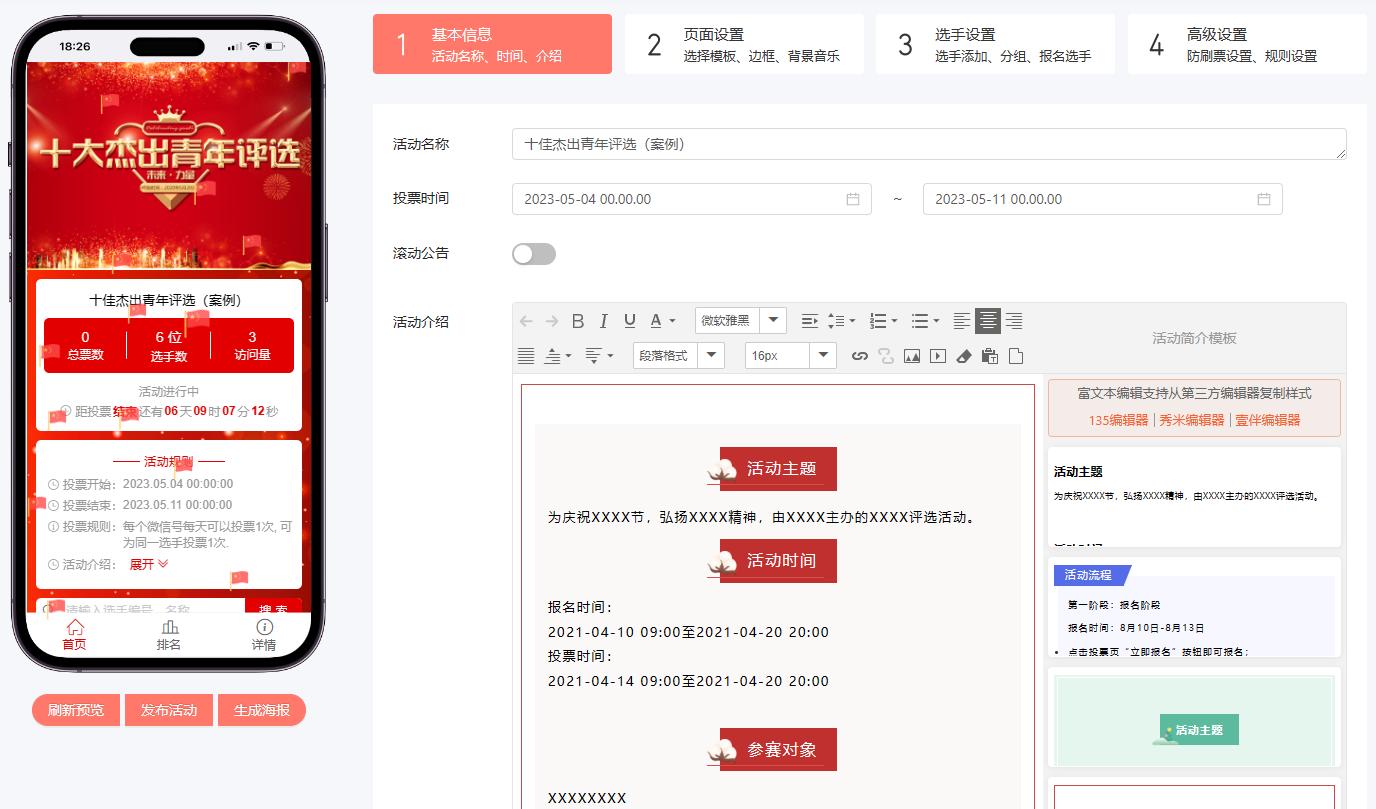The width and height of the screenshot is (1376, 809).
Task: Insert a video using the video icon
Action: 935,356
